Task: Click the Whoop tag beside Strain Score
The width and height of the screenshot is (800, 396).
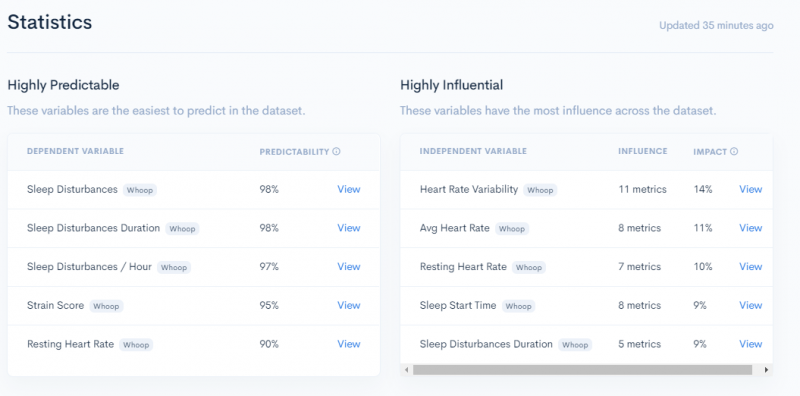Action: [106, 306]
